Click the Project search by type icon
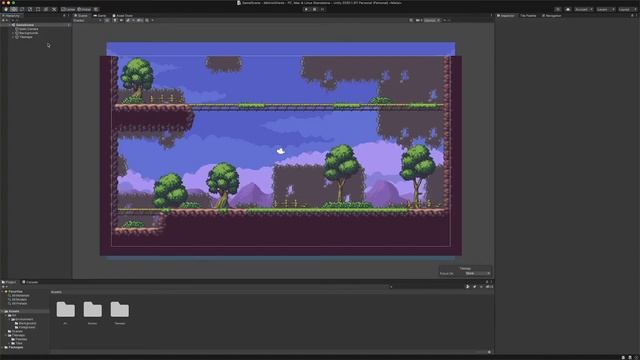Image resolution: width=640 pixels, height=360 pixels. click(x=468, y=287)
